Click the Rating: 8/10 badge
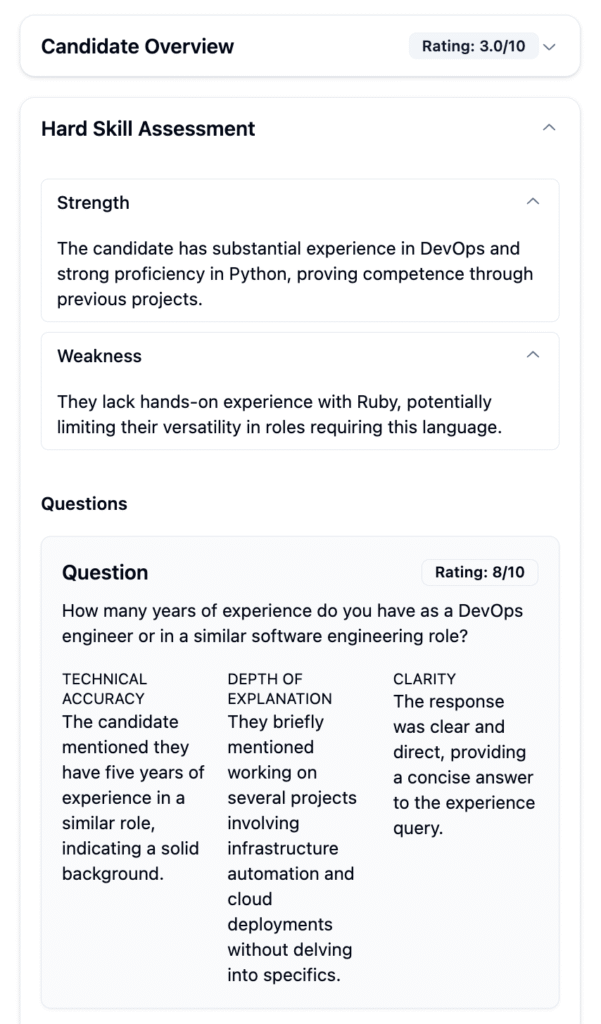Viewport: 601px width, 1024px height. (479, 572)
